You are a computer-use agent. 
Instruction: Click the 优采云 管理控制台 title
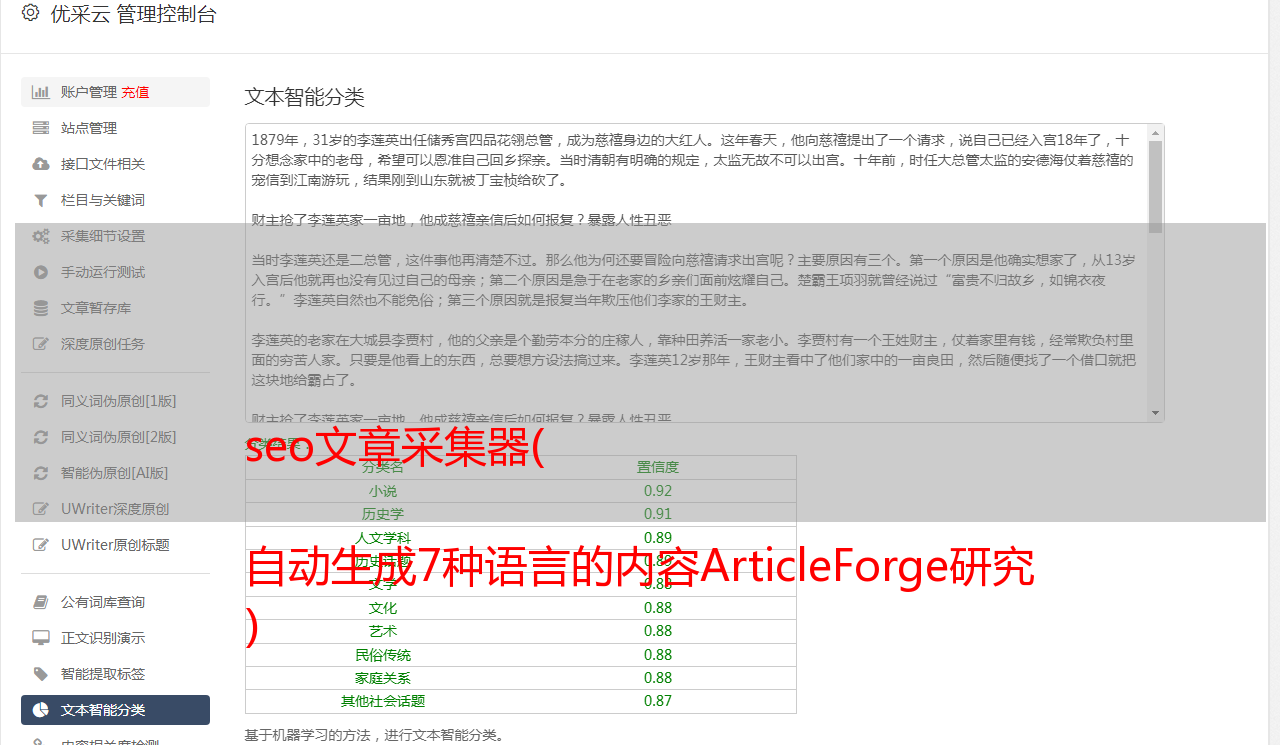tap(133, 14)
